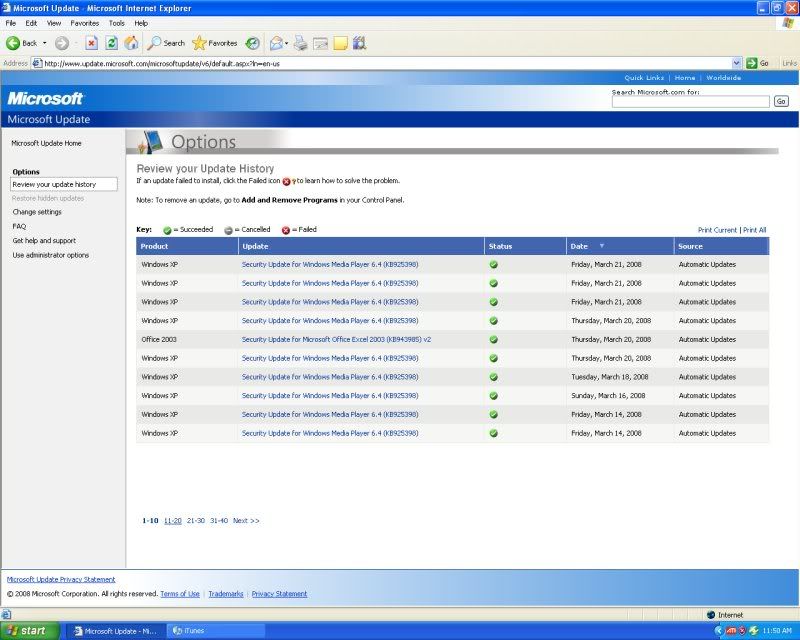Go to history page 11-20
The width and height of the screenshot is (800, 640).
coord(172,521)
